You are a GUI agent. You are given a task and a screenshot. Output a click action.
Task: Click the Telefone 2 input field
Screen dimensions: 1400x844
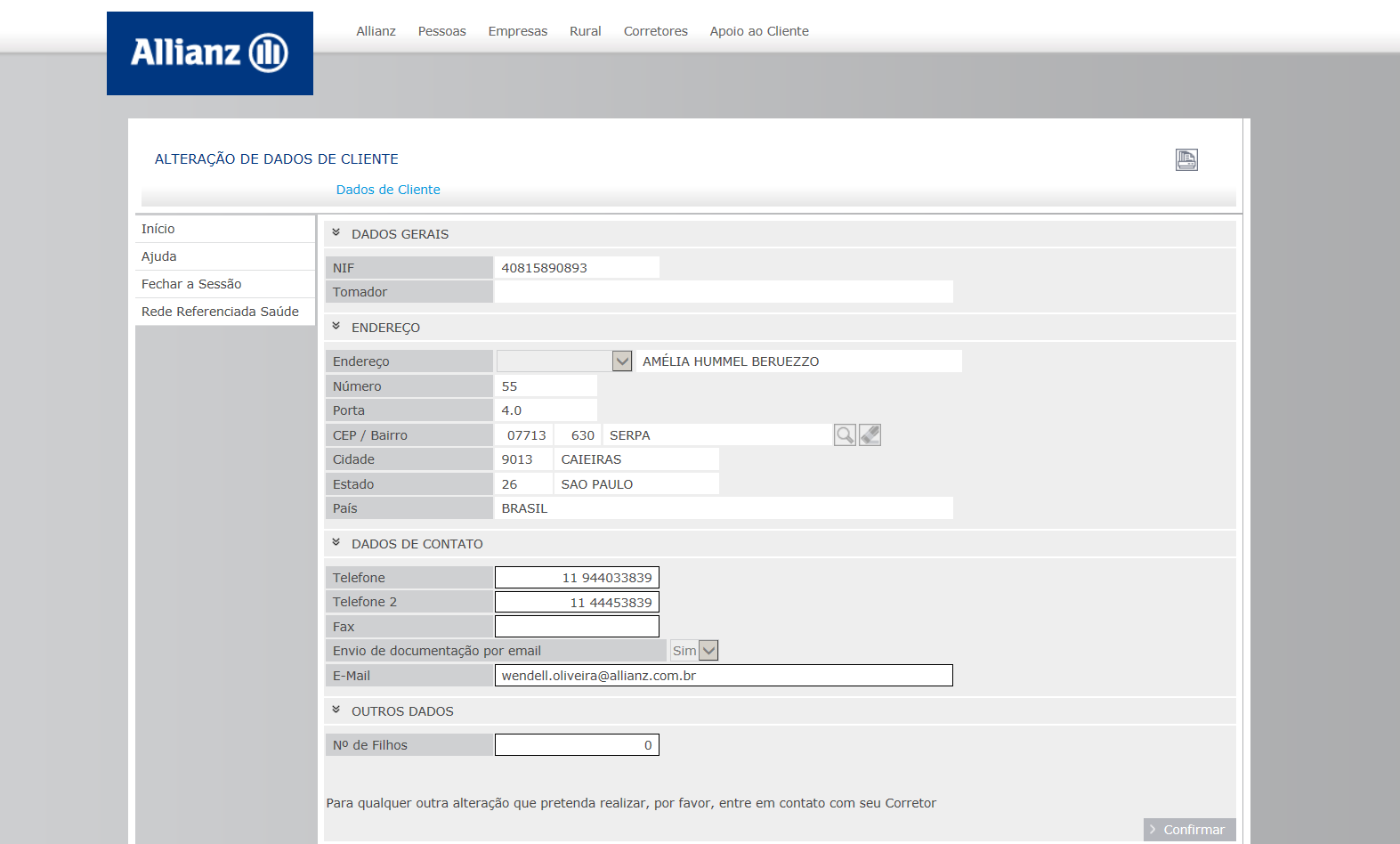(577, 603)
